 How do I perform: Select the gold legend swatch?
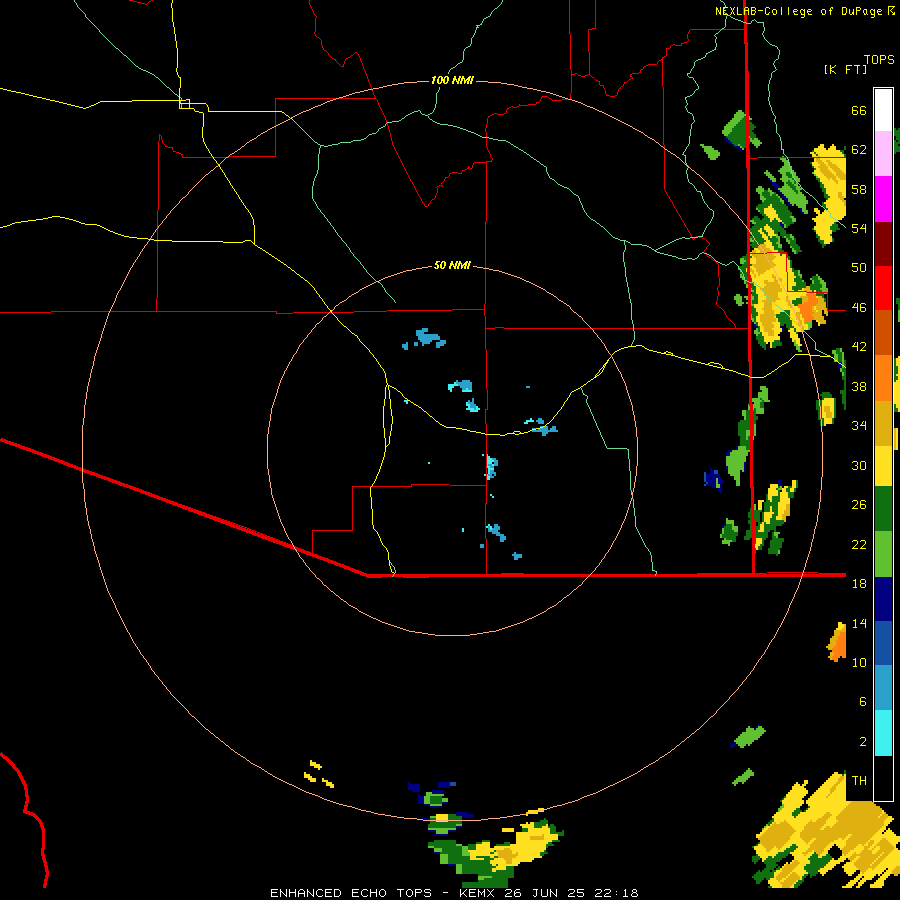(x=883, y=423)
